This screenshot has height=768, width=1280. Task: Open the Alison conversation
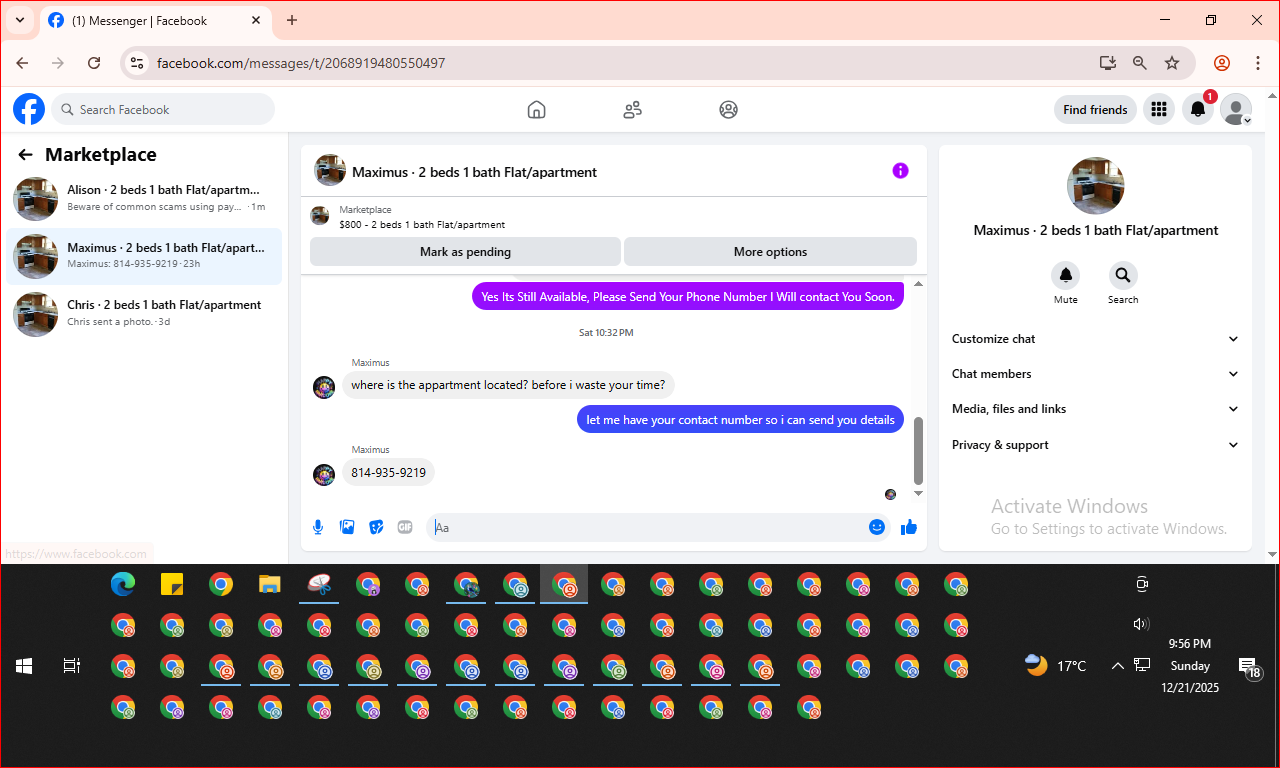point(144,199)
